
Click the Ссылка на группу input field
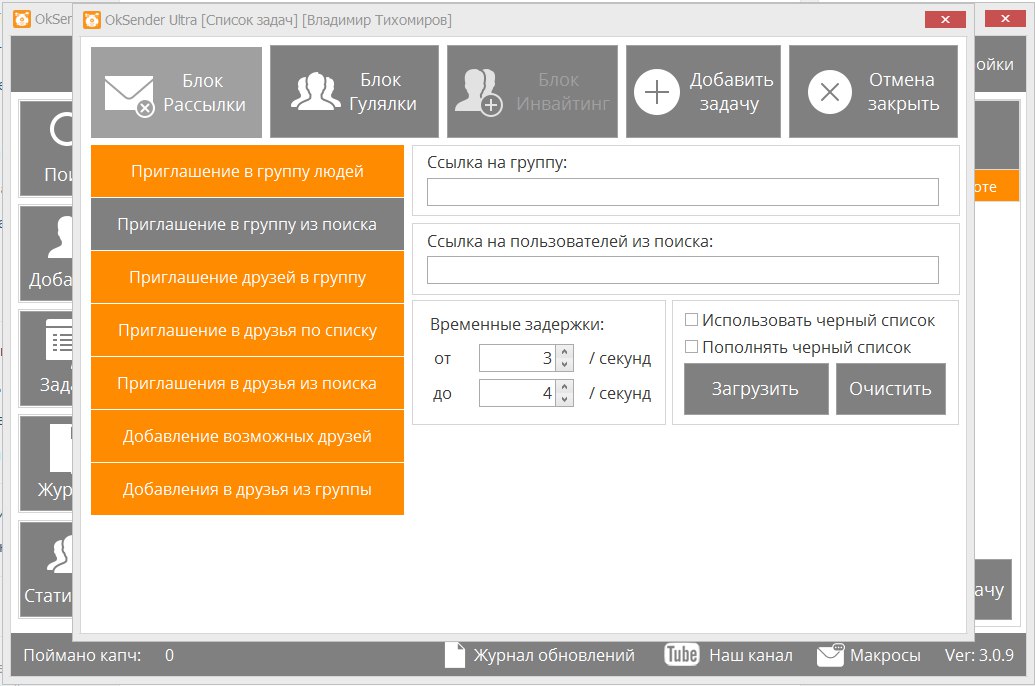click(x=682, y=192)
